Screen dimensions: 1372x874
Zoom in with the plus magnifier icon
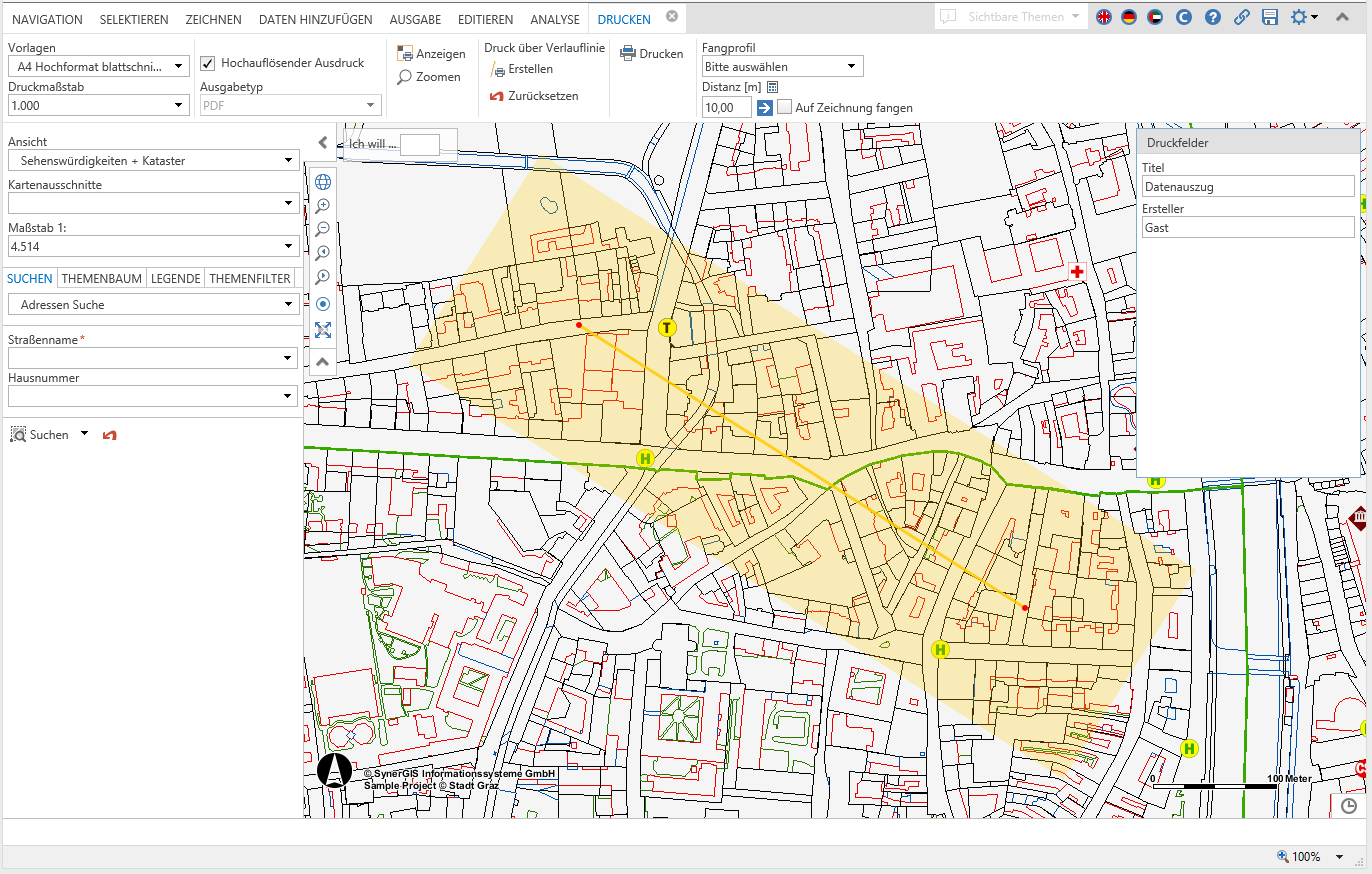point(323,205)
